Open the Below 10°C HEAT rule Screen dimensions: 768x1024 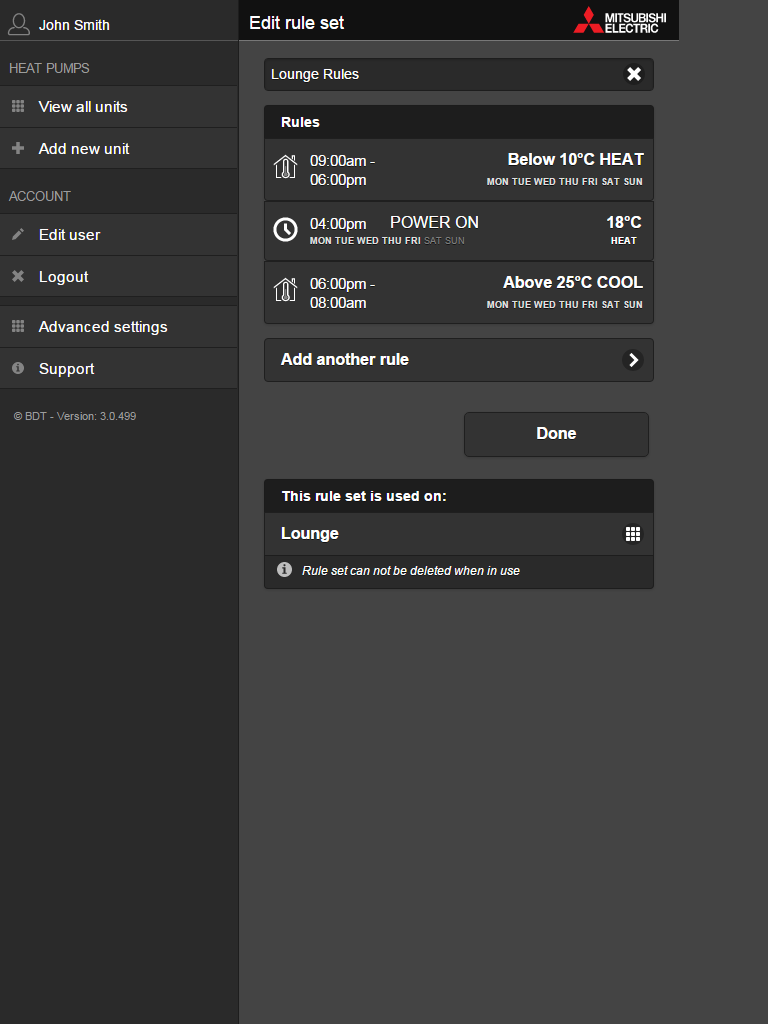[x=458, y=169]
